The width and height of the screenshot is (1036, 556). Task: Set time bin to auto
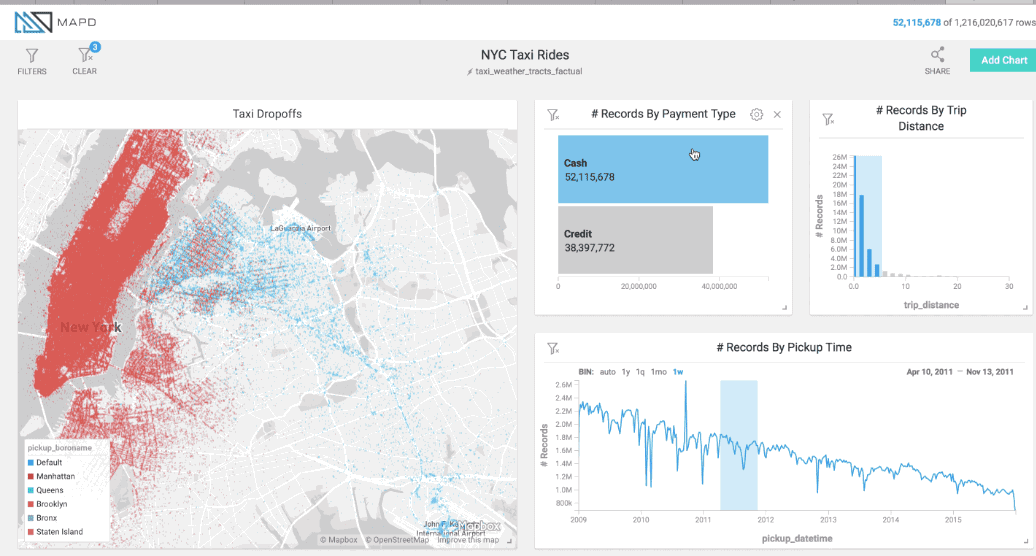tap(607, 372)
